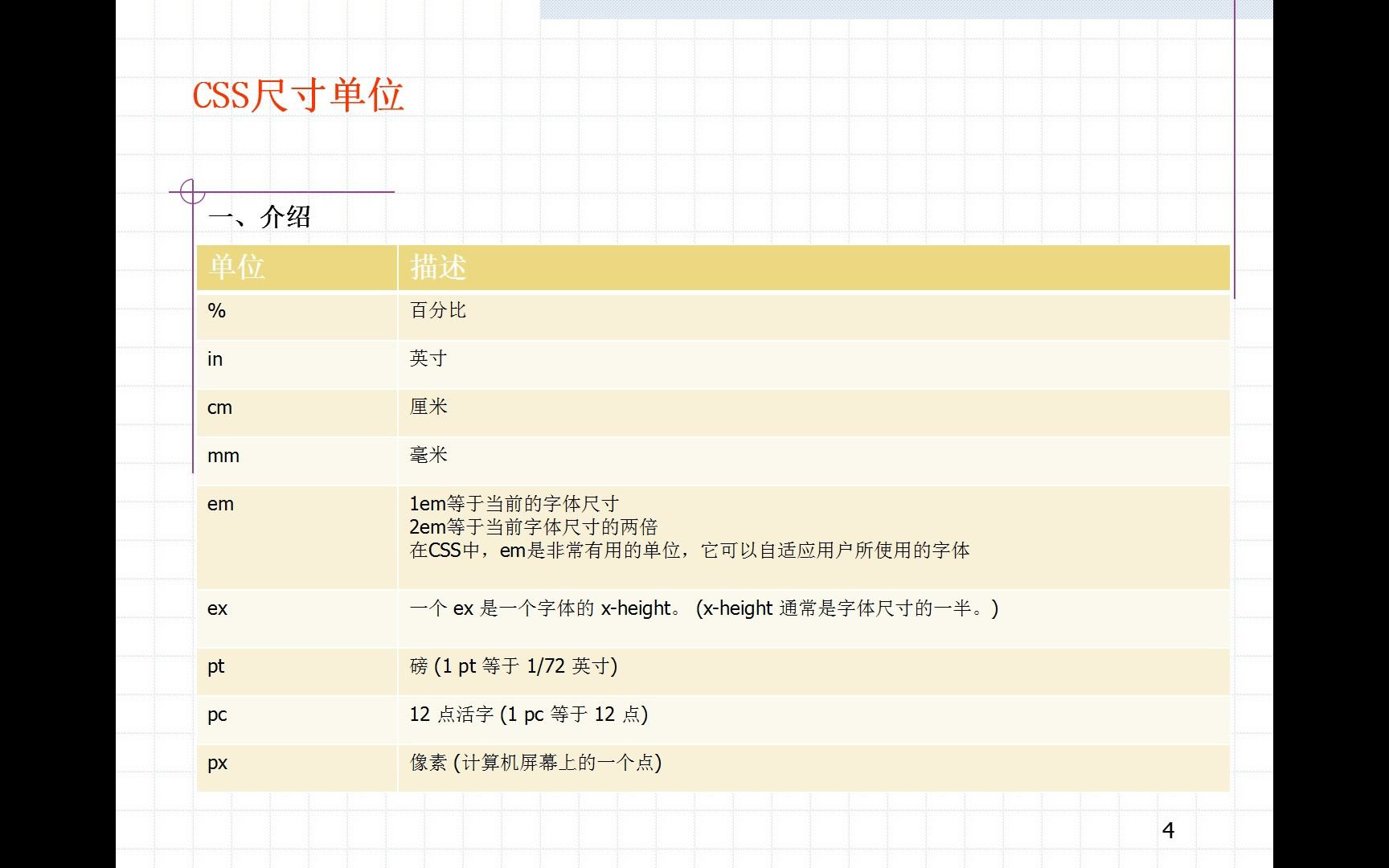
Task: Click the "cm" unit cell
Action: (297, 412)
